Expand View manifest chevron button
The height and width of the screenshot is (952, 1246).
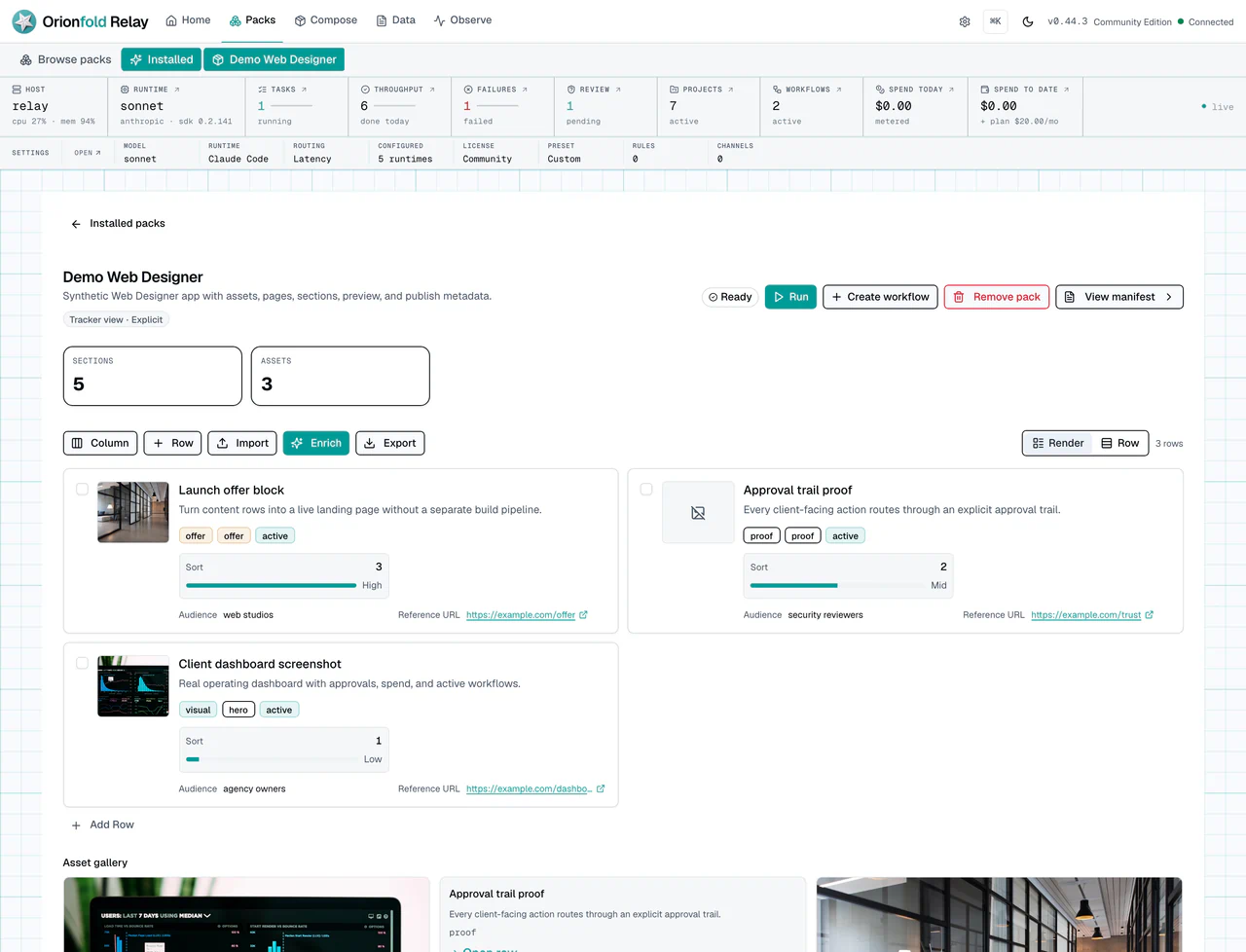point(1119,297)
